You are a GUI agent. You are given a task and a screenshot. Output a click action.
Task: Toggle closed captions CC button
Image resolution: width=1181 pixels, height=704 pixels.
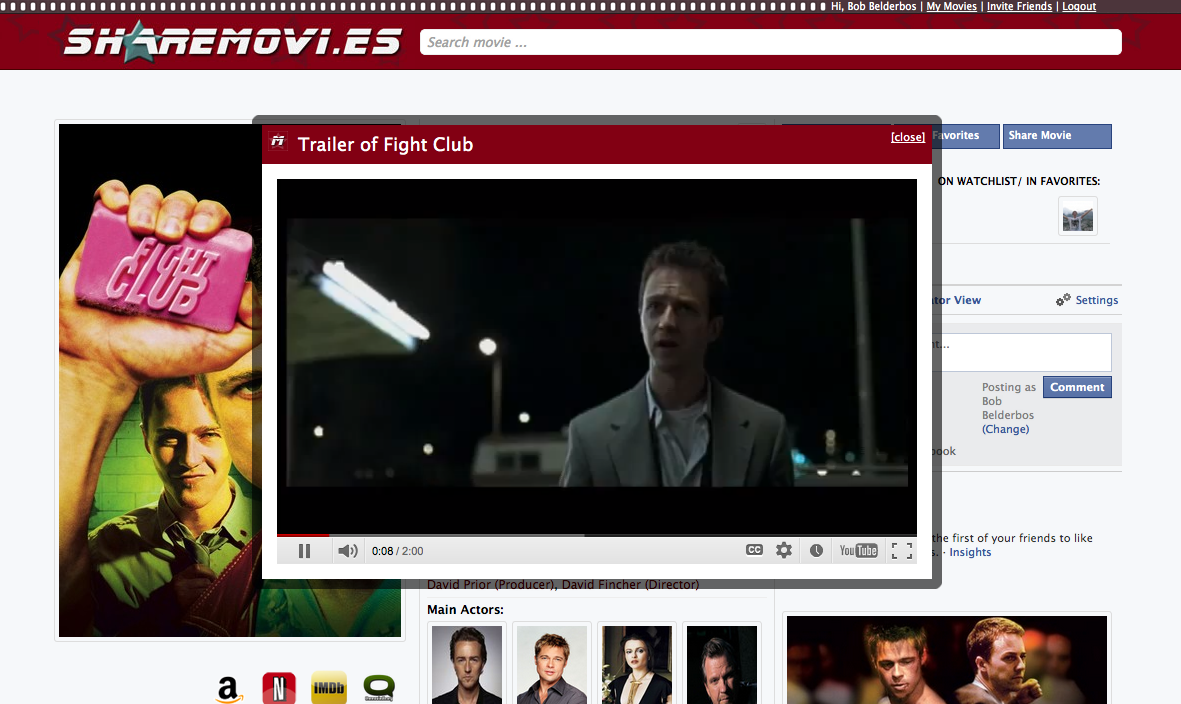[x=754, y=550]
